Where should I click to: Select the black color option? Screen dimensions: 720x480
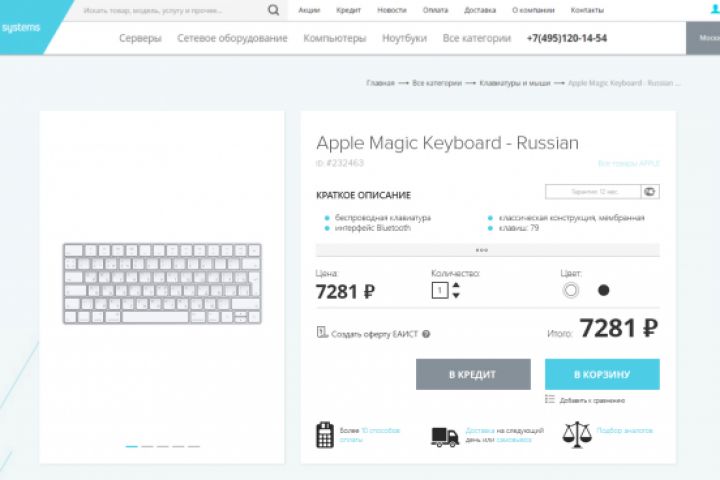(603, 290)
